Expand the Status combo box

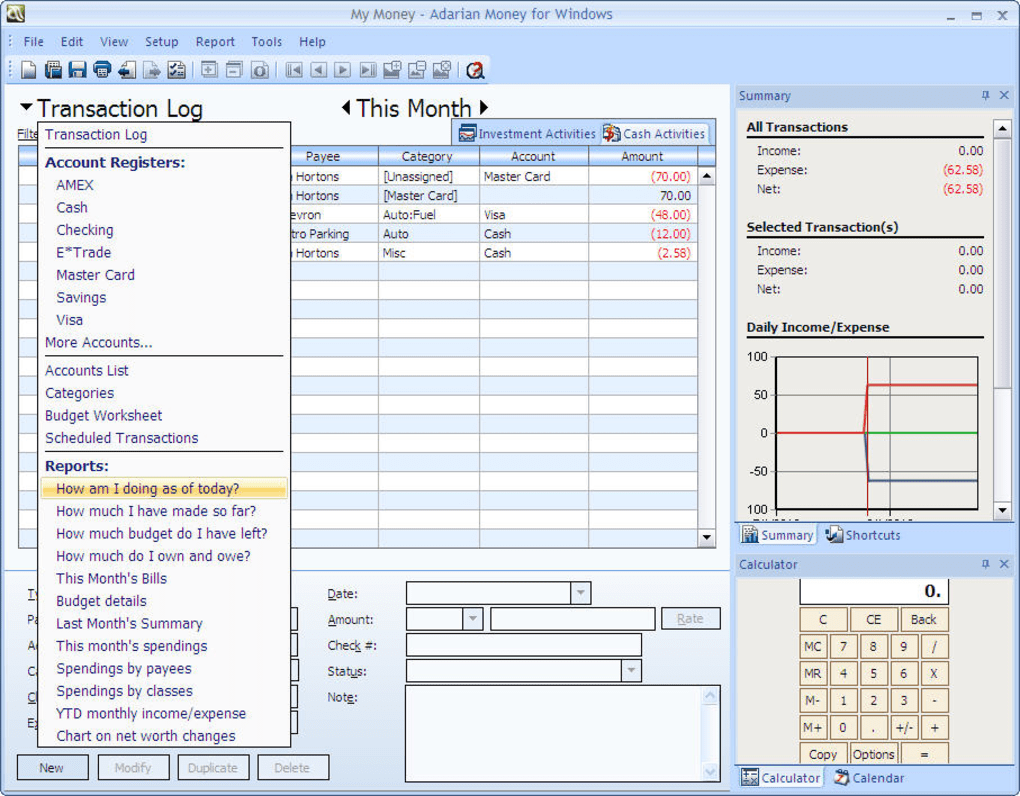[x=630, y=671]
